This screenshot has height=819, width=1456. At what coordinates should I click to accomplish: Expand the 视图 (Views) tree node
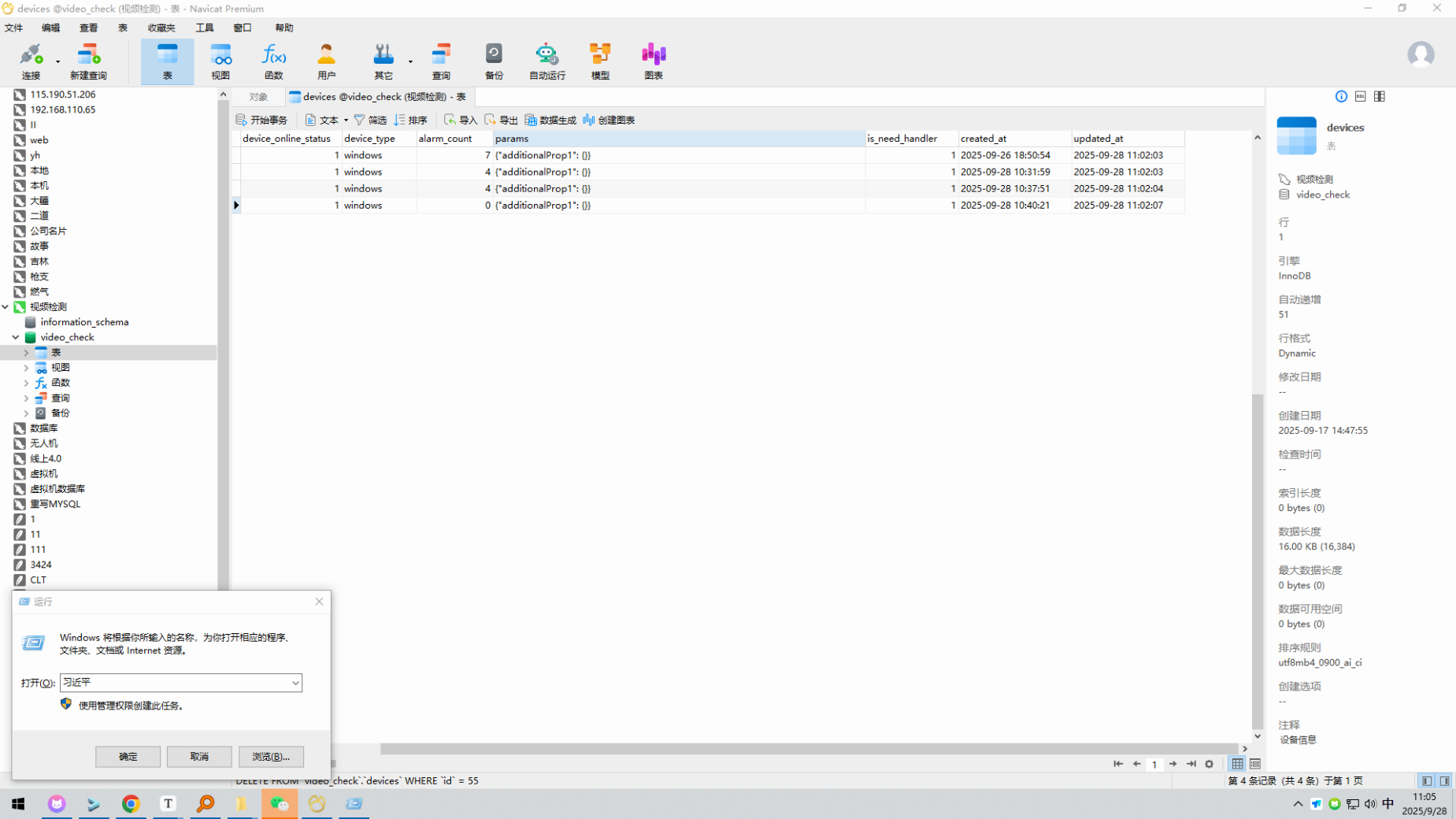click(26, 368)
